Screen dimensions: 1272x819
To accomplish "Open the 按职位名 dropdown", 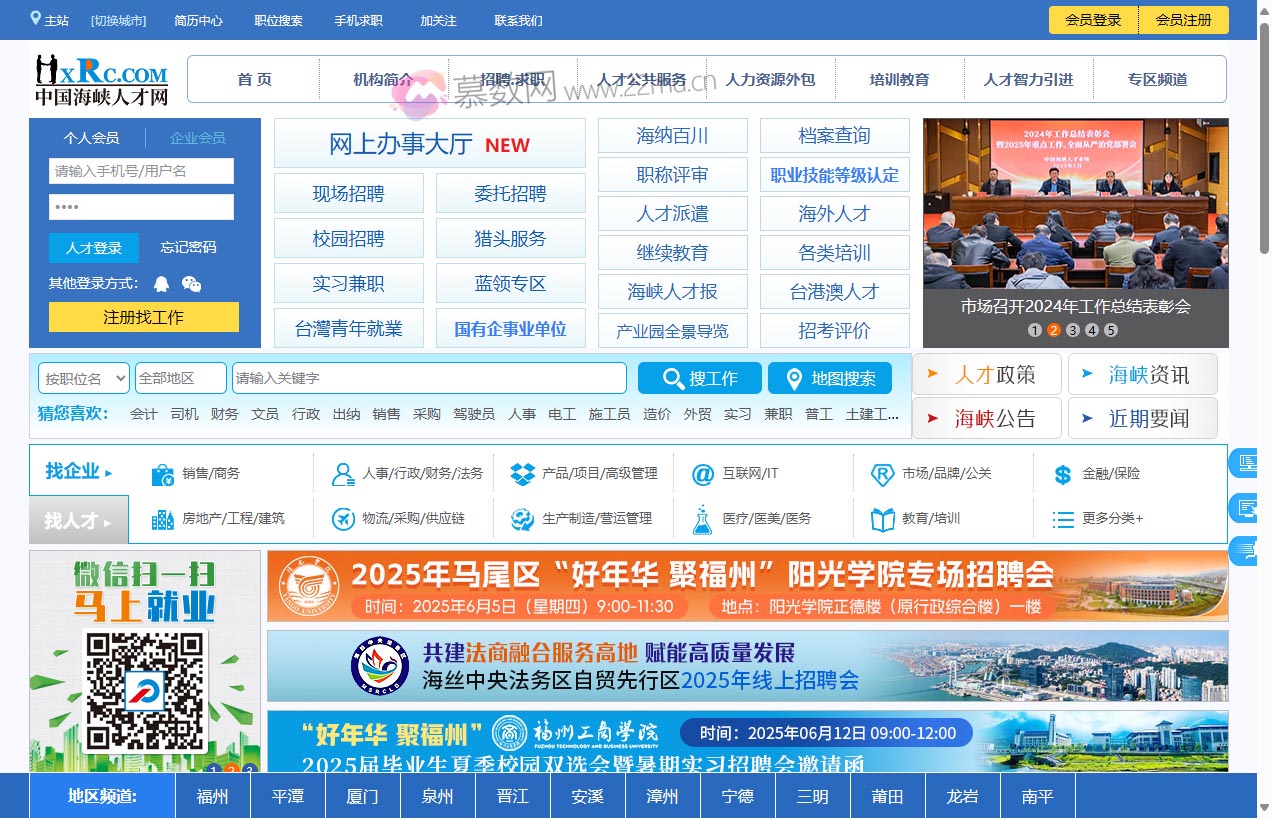I will click(83, 378).
